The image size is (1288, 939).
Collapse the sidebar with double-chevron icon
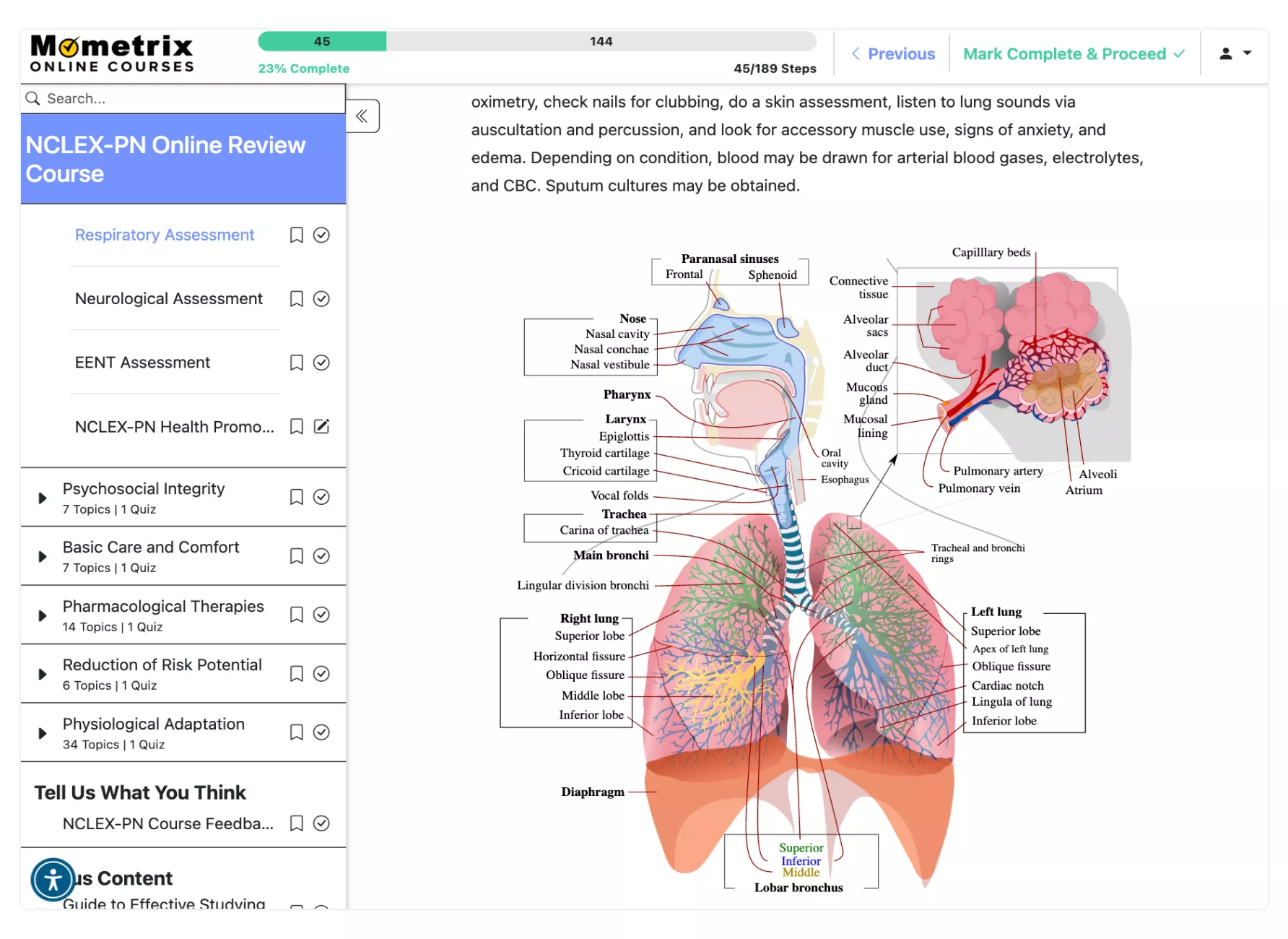[x=362, y=116]
